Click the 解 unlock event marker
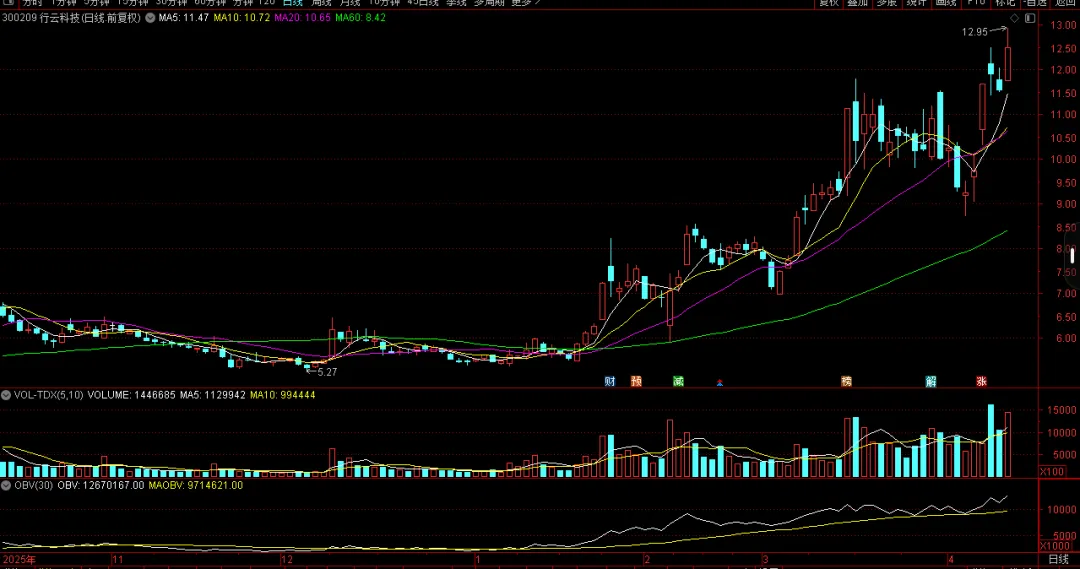Screen dimensions: 1080x569 pyautogui.click(x=931, y=381)
